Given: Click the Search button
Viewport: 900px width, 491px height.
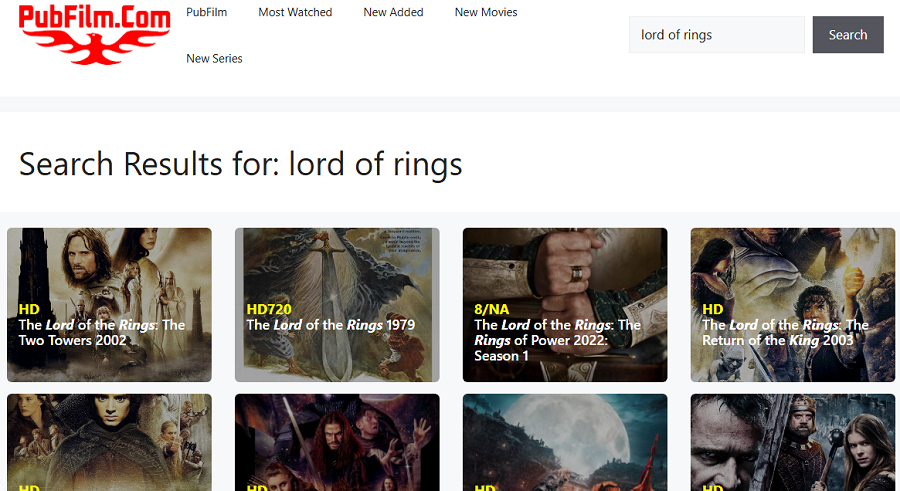Looking at the screenshot, I should [848, 34].
